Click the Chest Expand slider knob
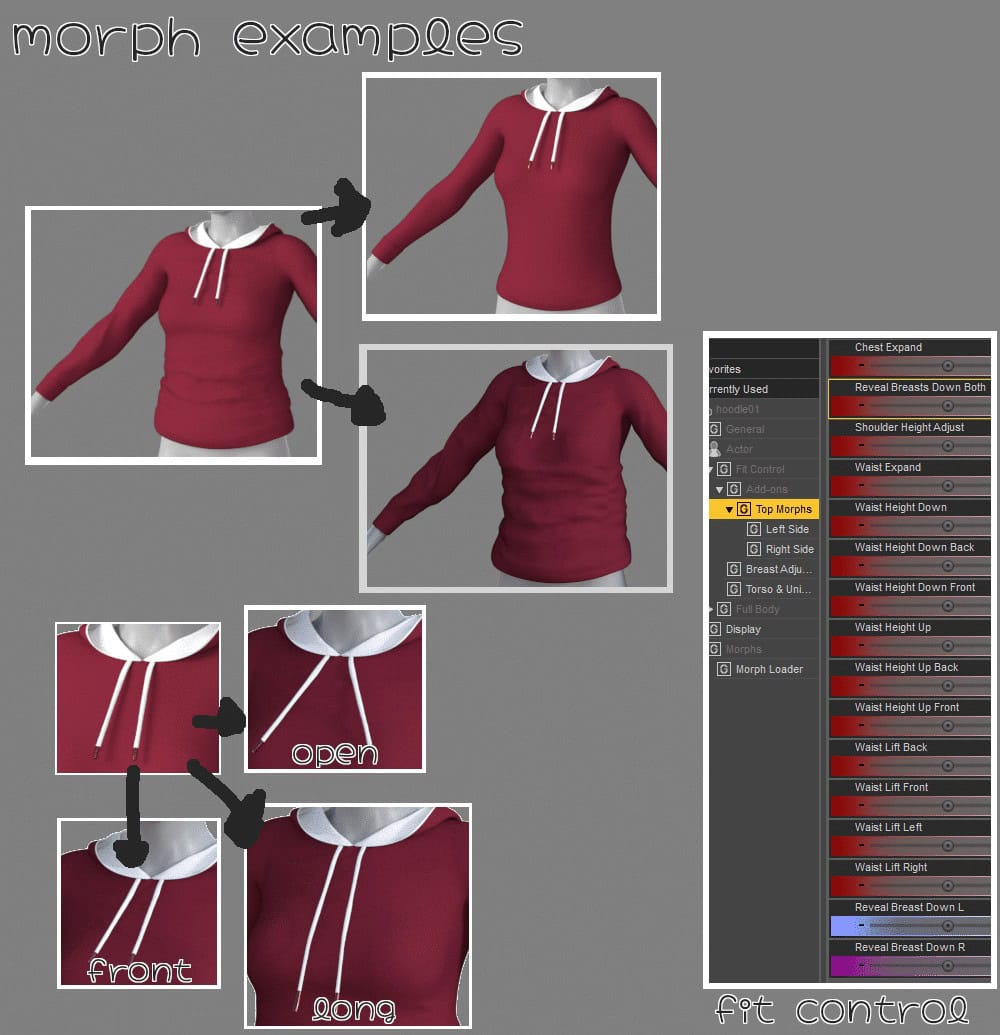Viewport: 1000px width, 1035px height. tap(948, 366)
